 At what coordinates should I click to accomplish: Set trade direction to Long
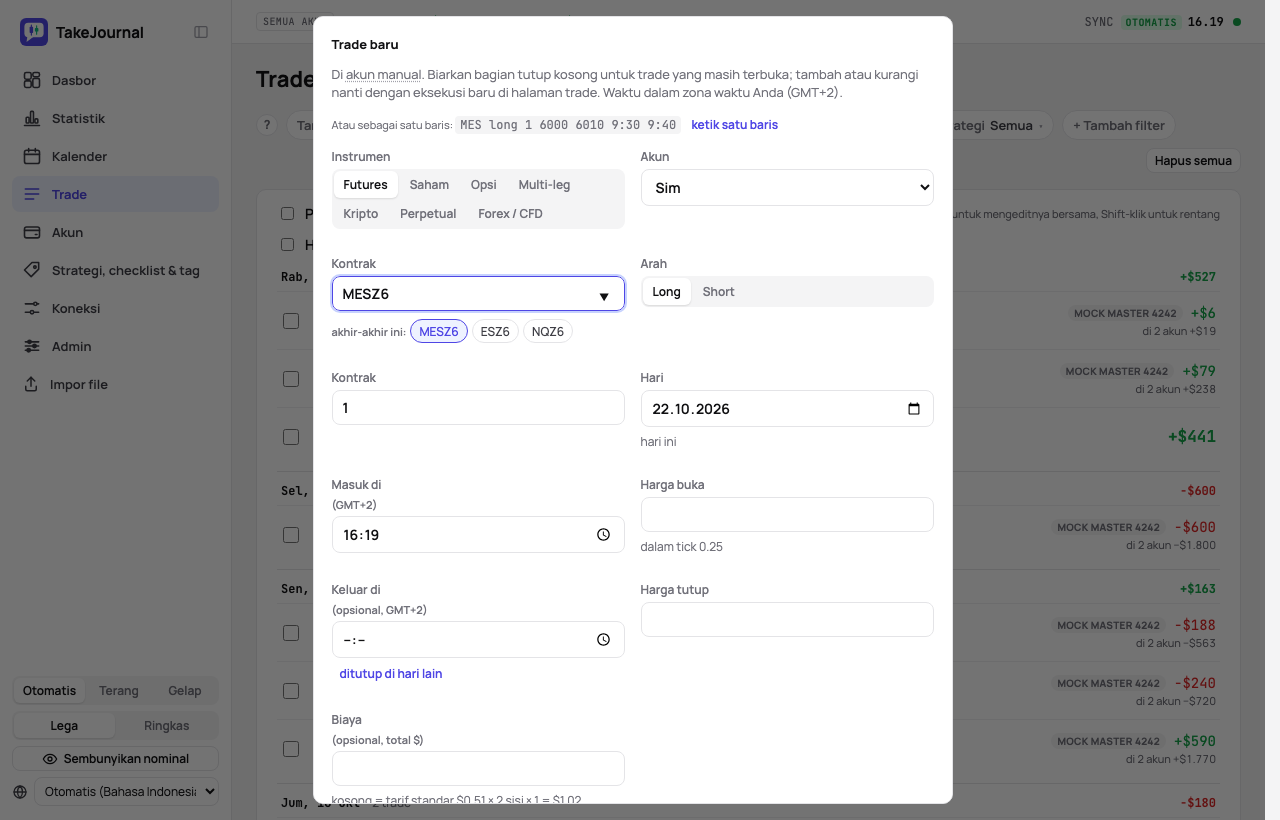(666, 292)
